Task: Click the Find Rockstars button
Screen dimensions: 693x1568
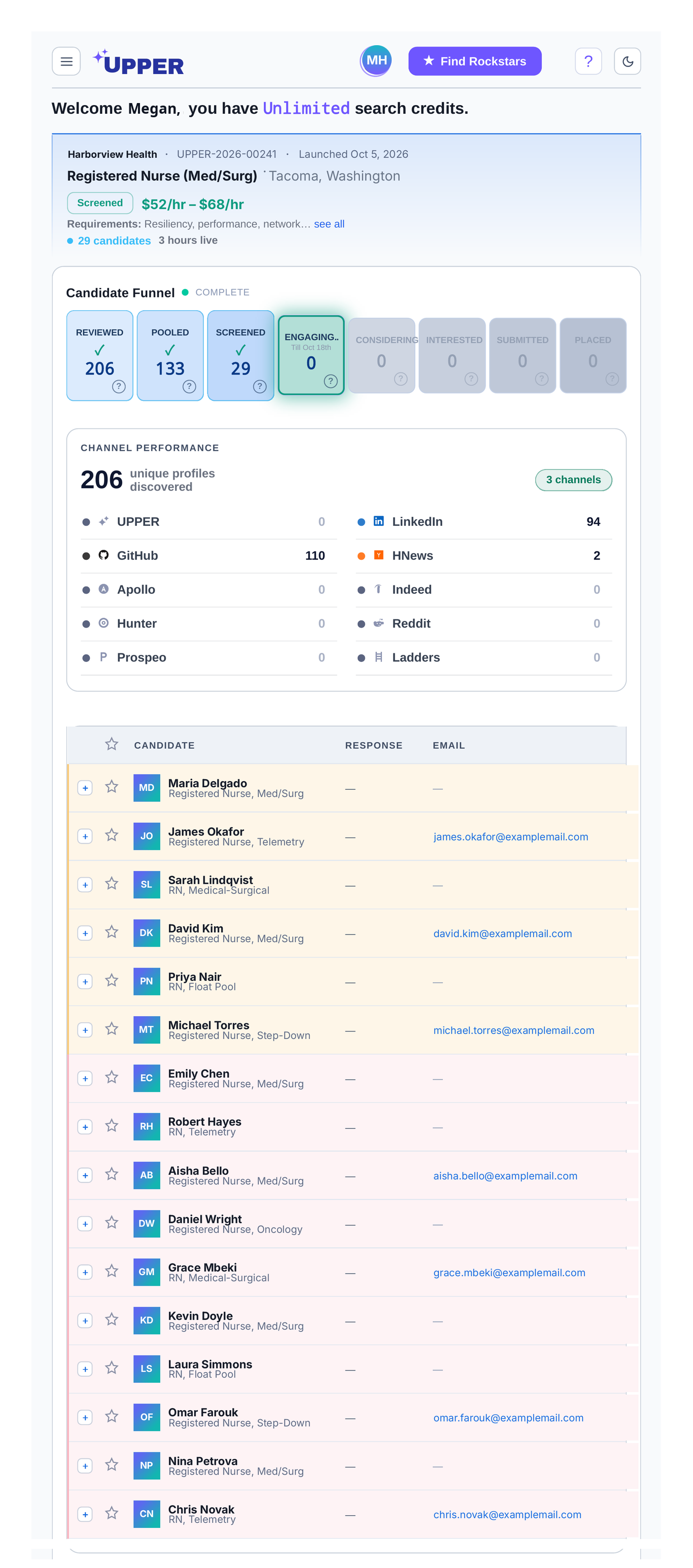Action: 474,61
